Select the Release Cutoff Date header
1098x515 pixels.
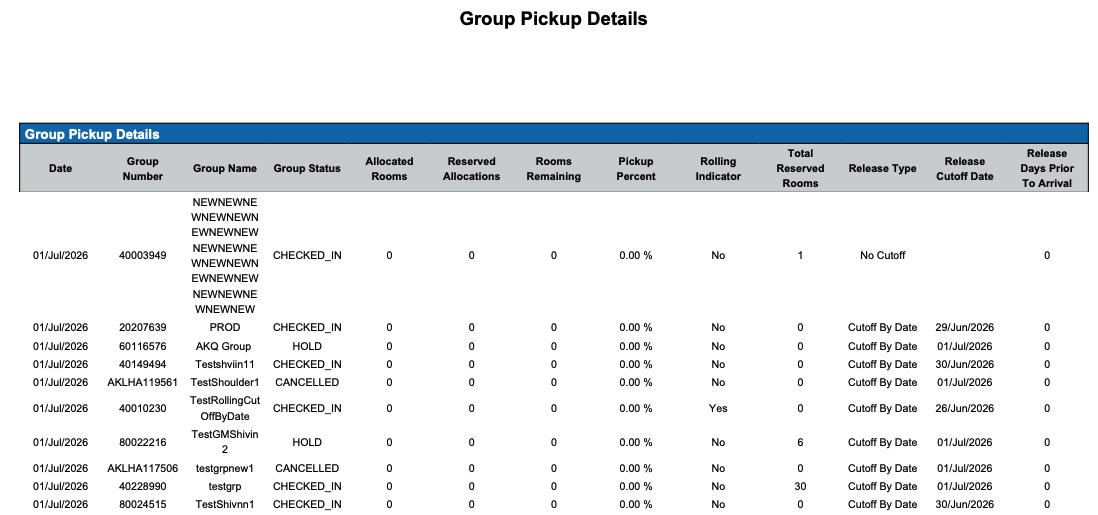tap(964, 169)
